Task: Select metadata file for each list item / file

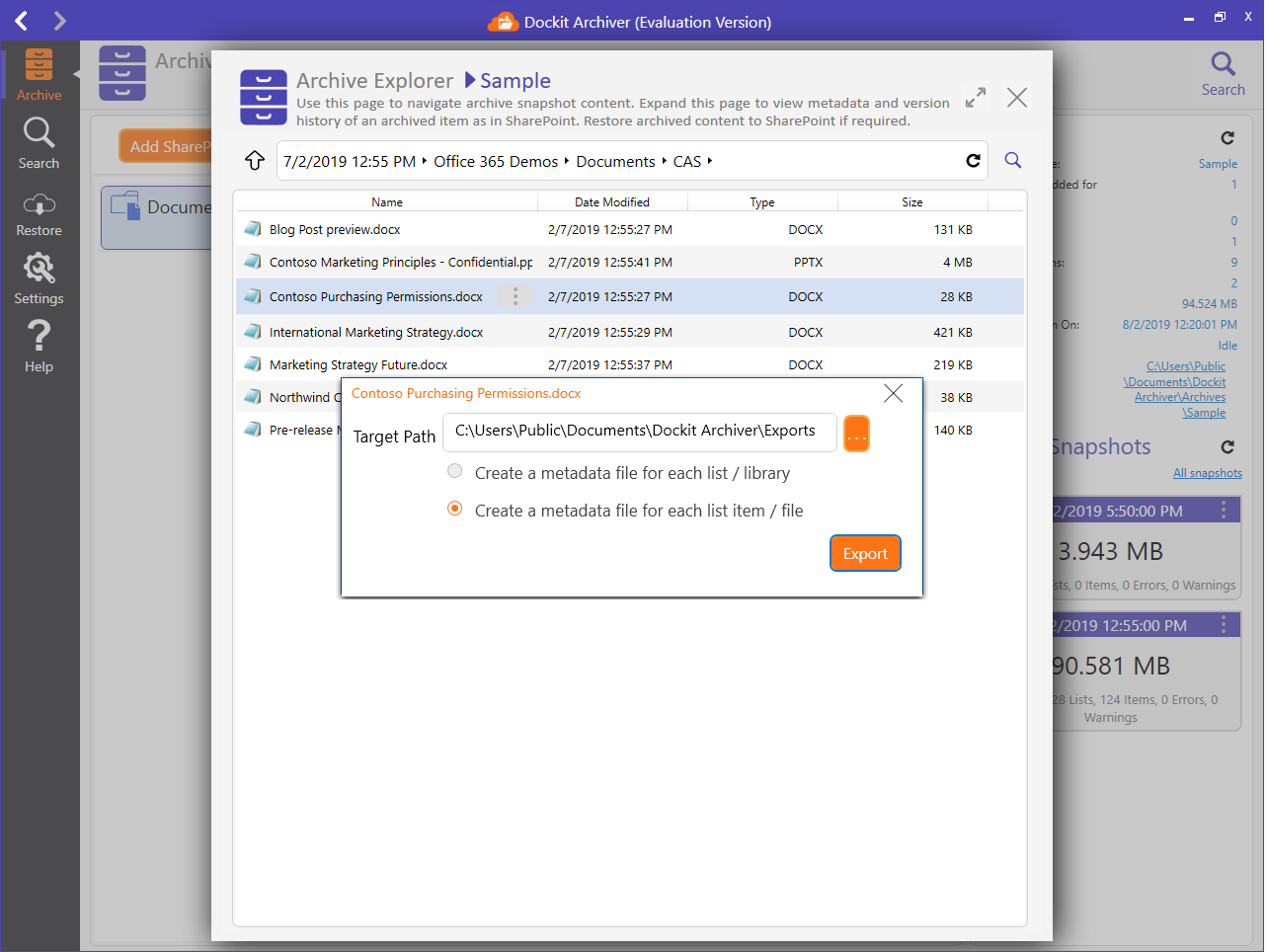Action: (x=454, y=509)
